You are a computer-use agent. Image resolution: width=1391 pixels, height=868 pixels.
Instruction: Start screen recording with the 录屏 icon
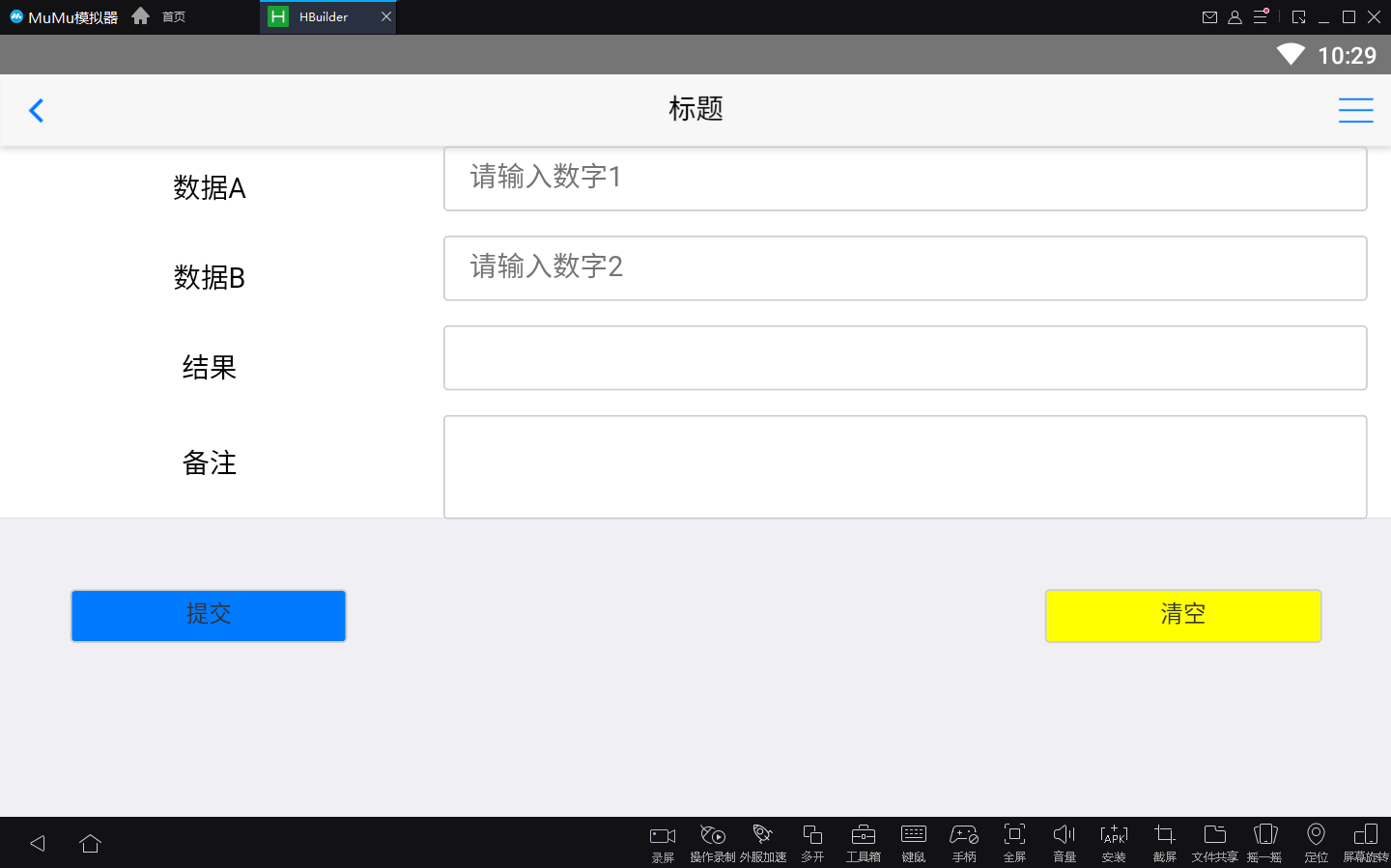coord(662,840)
